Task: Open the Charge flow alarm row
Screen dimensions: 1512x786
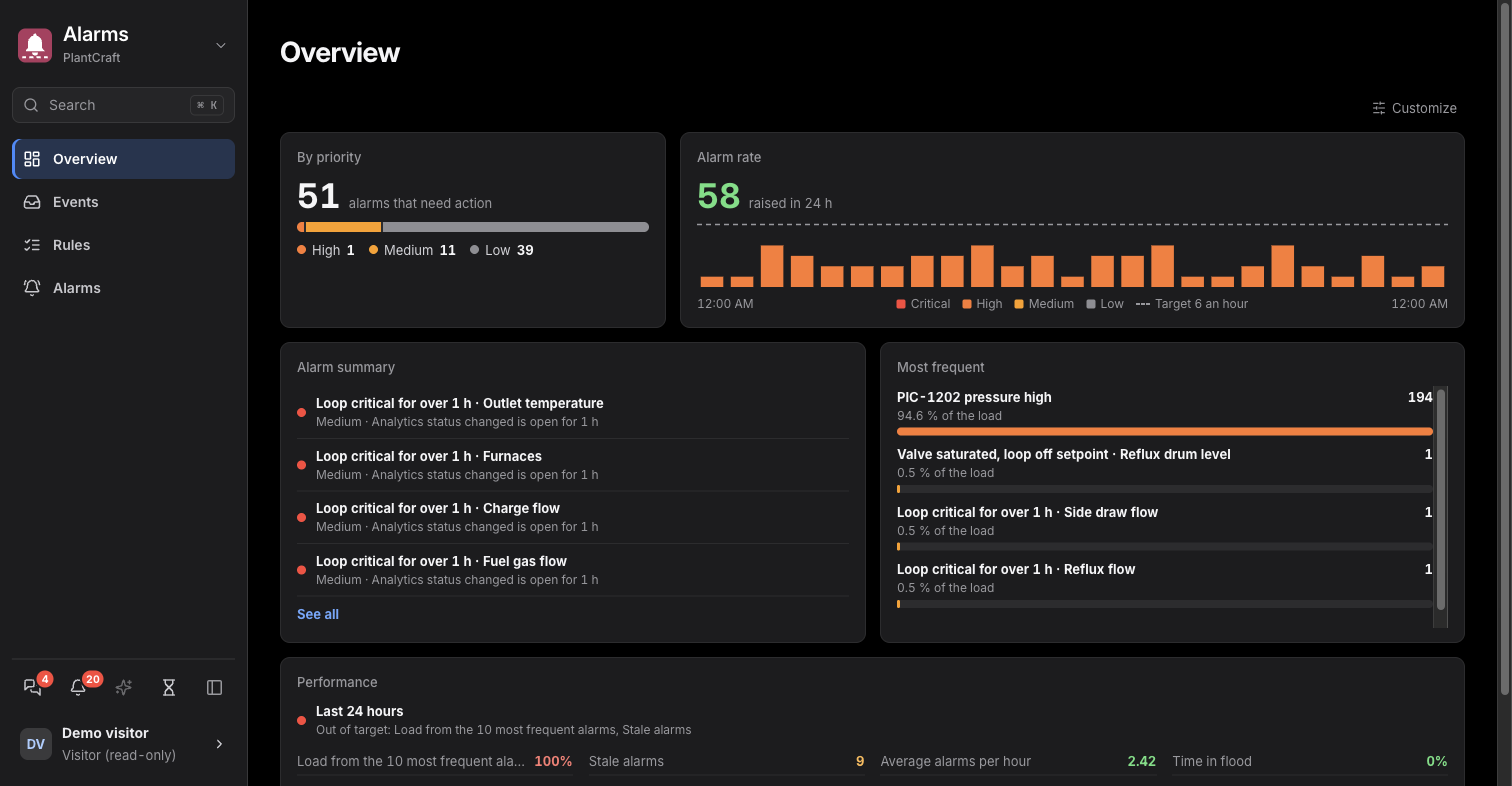Action: pos(572,517)
